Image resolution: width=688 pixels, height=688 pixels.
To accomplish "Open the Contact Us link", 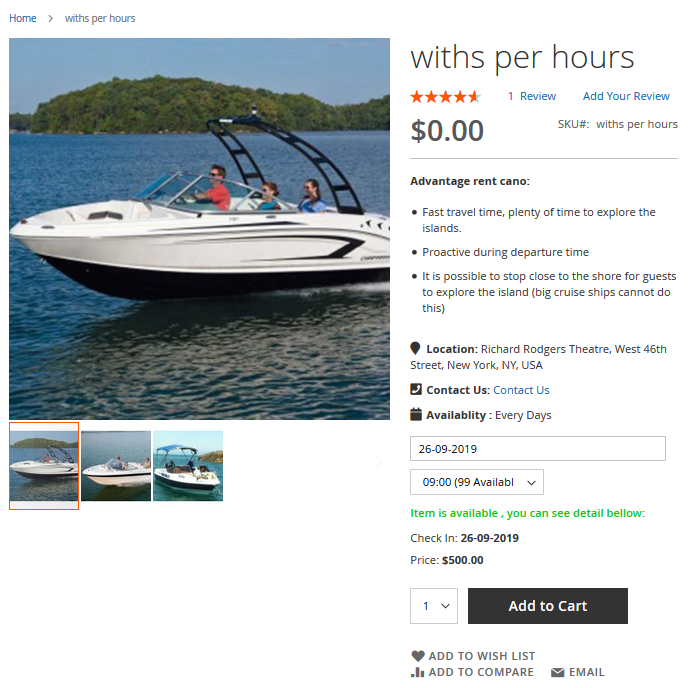I will click(x=521, y=390).
